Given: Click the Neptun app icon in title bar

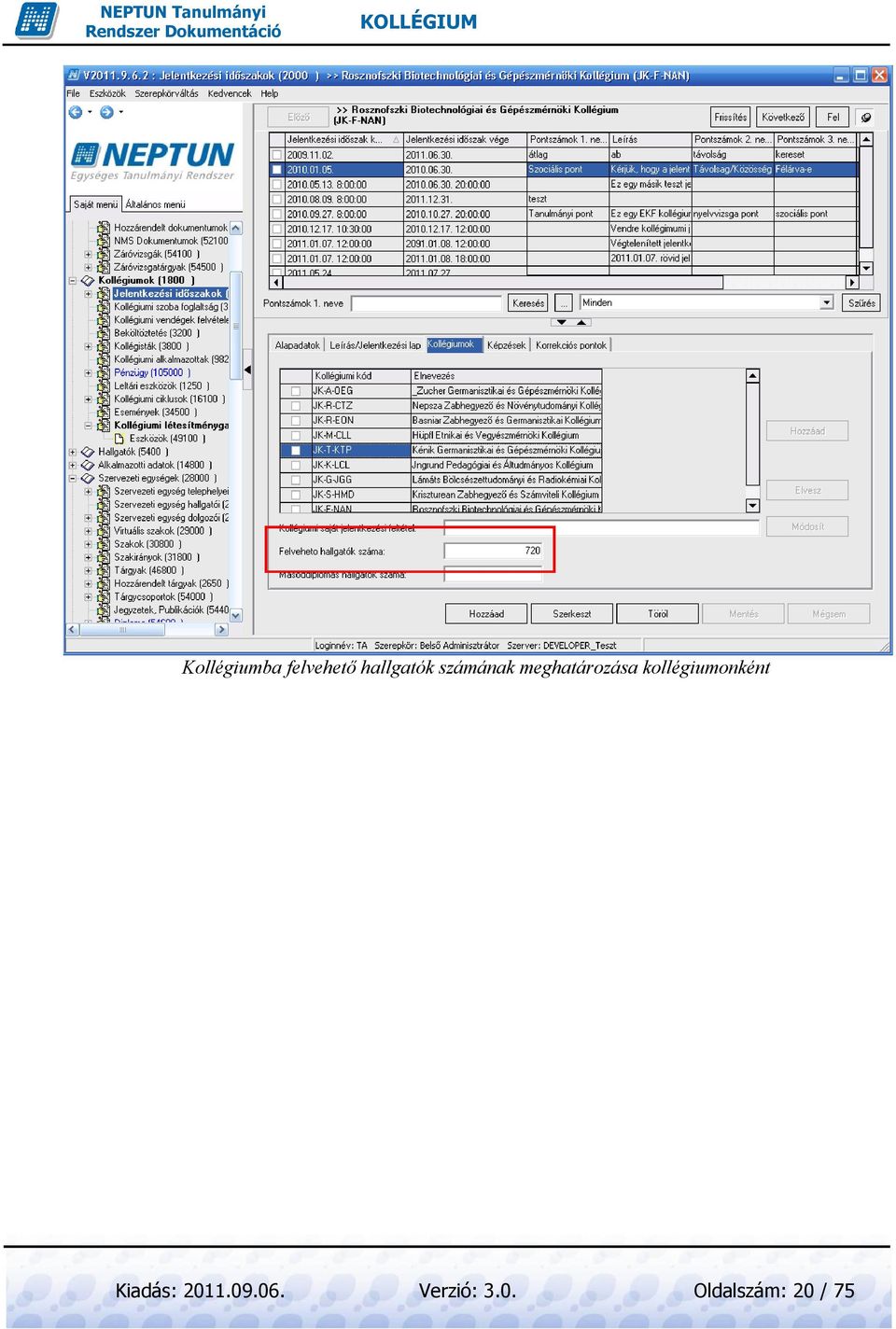Looking at the screenshot, I should pos(74,76).
